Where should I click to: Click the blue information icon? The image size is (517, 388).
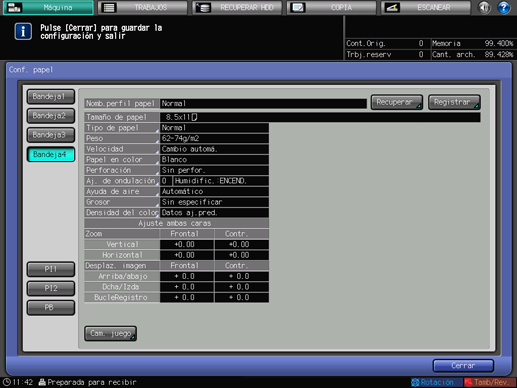pyautogui.click(x=23, y=32)
